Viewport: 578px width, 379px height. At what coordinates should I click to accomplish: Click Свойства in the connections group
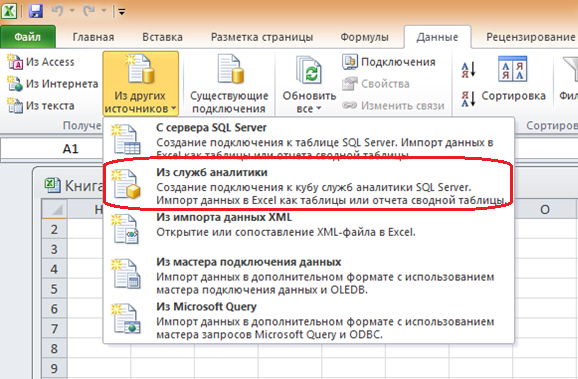point(376,84)
